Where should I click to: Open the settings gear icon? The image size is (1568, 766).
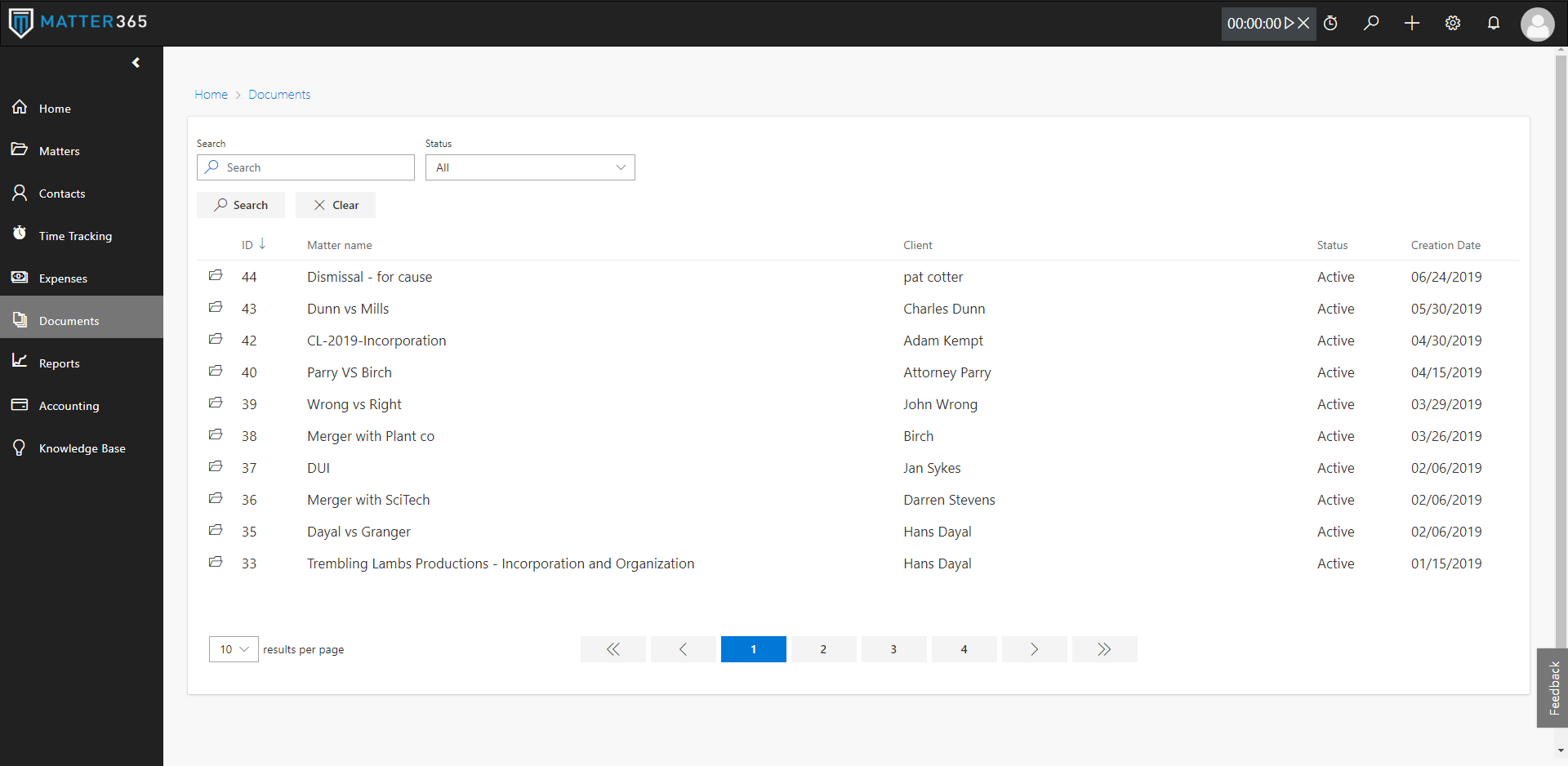pyautogui.click(x=1453, y=23)
